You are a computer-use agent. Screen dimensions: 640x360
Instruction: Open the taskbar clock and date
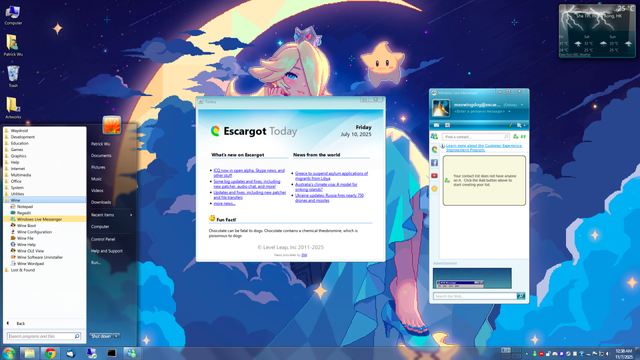(x=624, y=353)
